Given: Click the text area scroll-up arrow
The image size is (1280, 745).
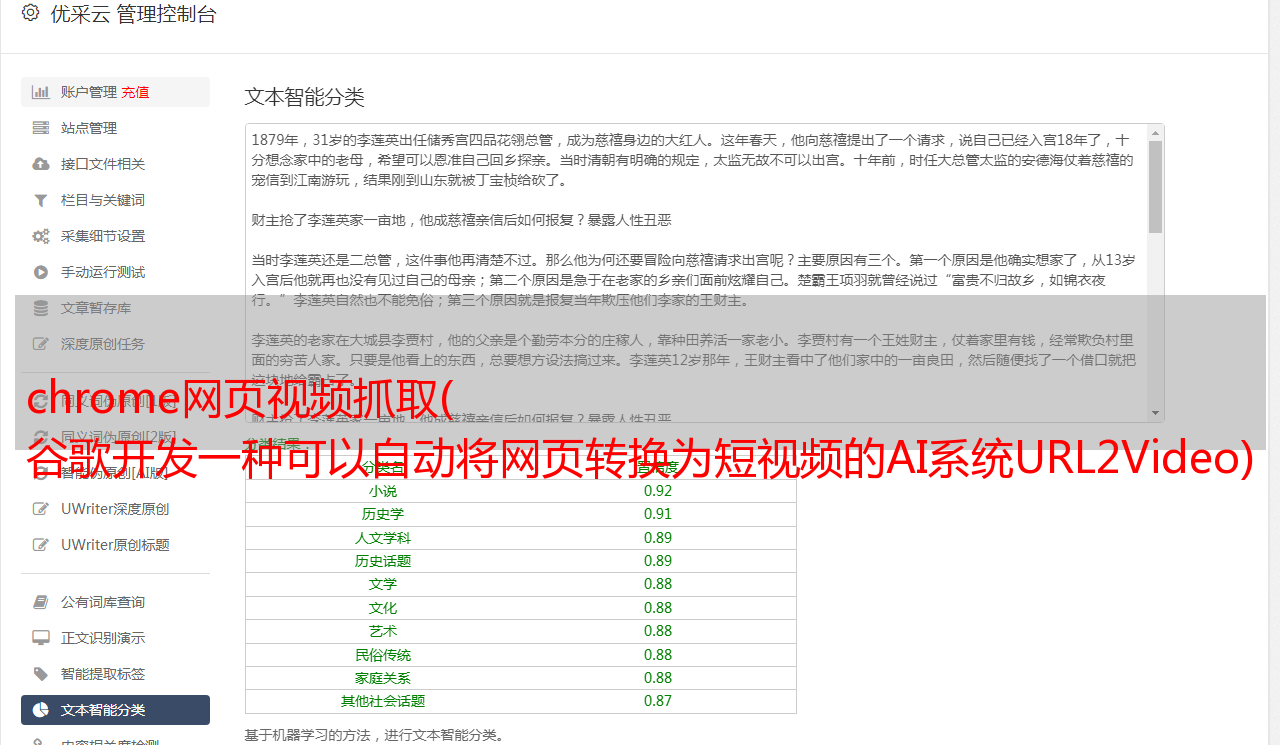Looking at the screenshot, I should point(1155,132).
